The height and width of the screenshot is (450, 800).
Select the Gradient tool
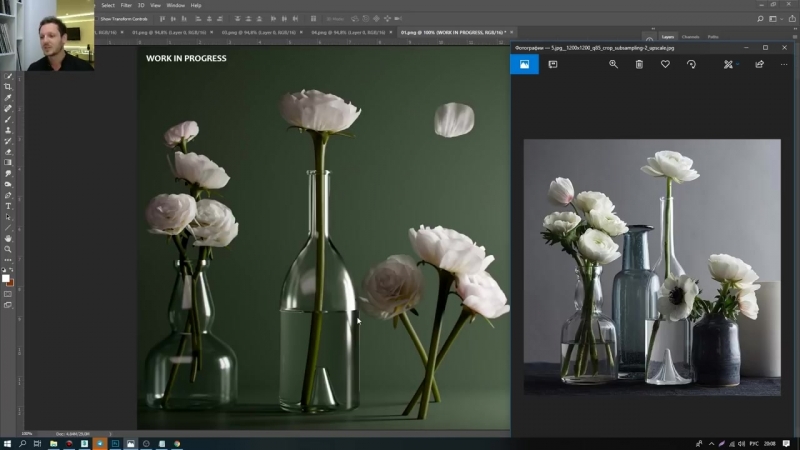(x=8, y=162)
